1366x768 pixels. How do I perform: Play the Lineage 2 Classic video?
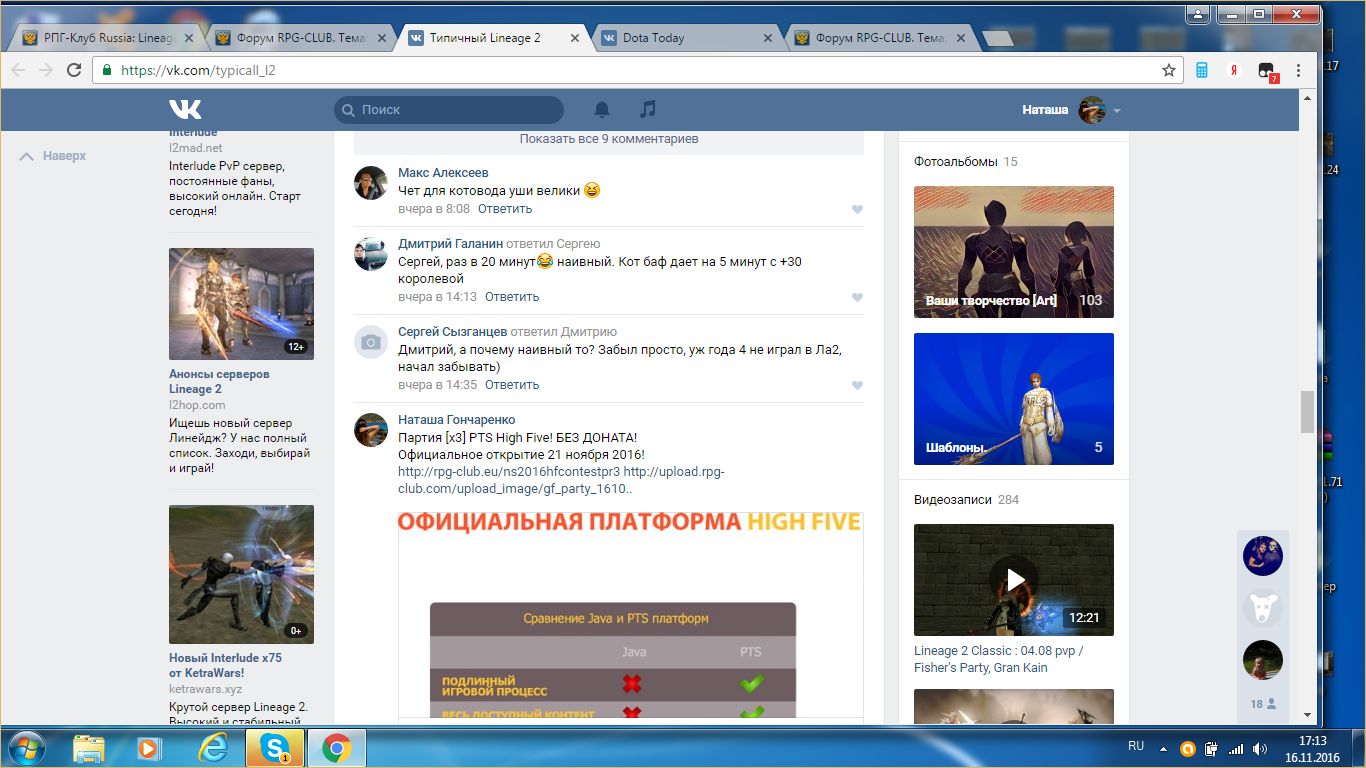pos(1014,579)
